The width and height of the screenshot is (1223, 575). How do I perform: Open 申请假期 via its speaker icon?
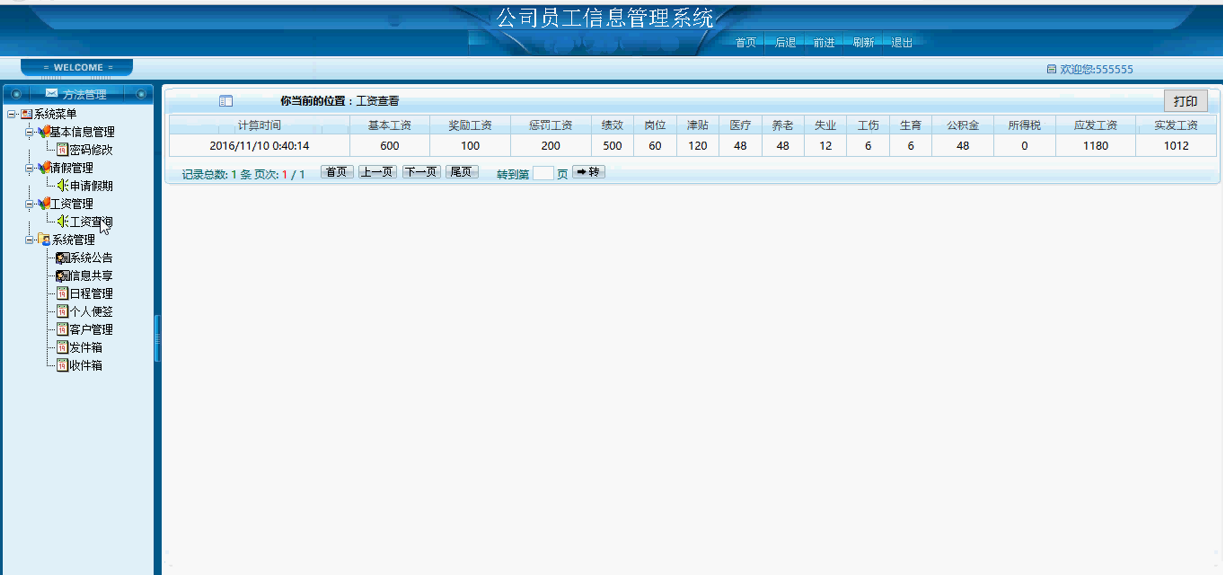tap(62, 186)
